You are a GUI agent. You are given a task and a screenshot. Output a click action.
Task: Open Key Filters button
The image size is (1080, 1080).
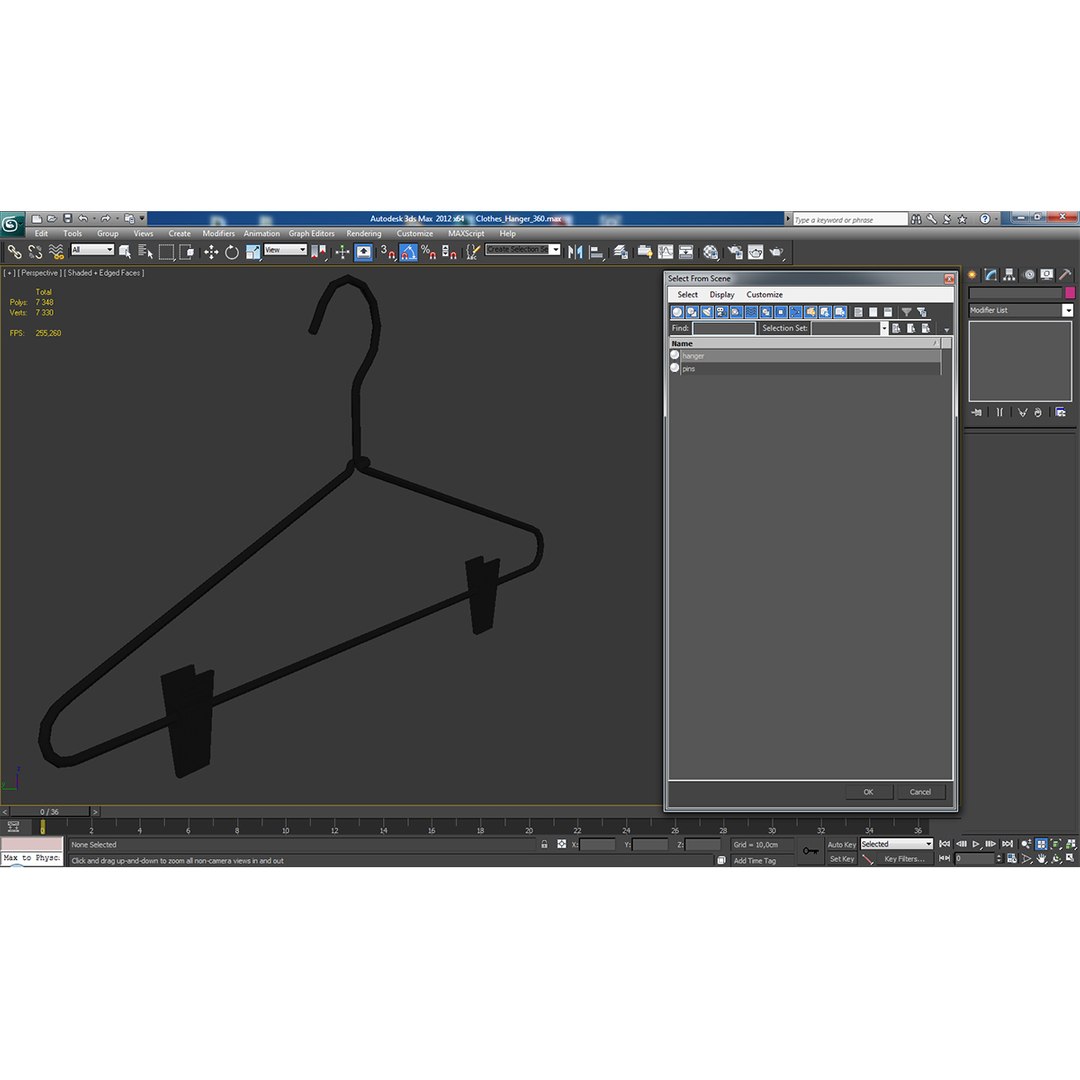pyautogui.click(x=904, y=859)
